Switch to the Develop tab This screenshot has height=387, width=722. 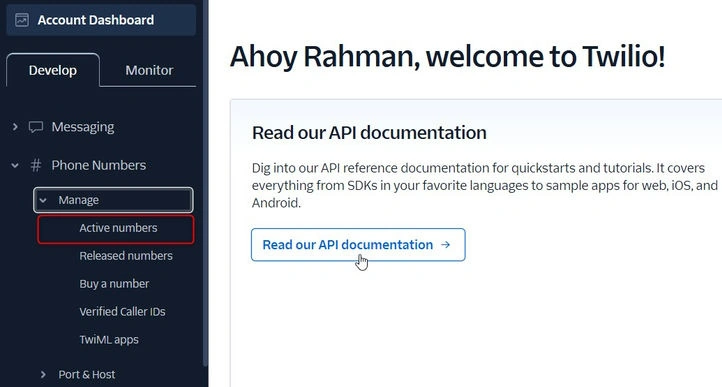tap(52, 70)
